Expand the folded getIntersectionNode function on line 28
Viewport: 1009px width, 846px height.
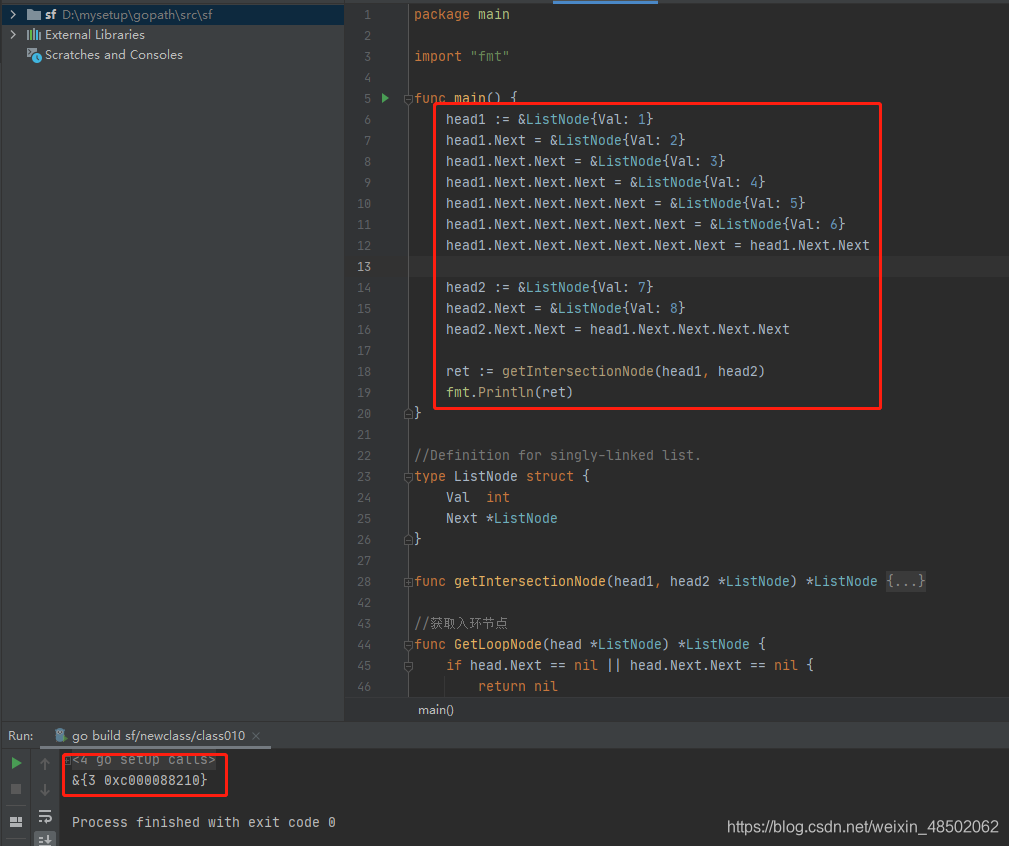(x=408, y=582)
